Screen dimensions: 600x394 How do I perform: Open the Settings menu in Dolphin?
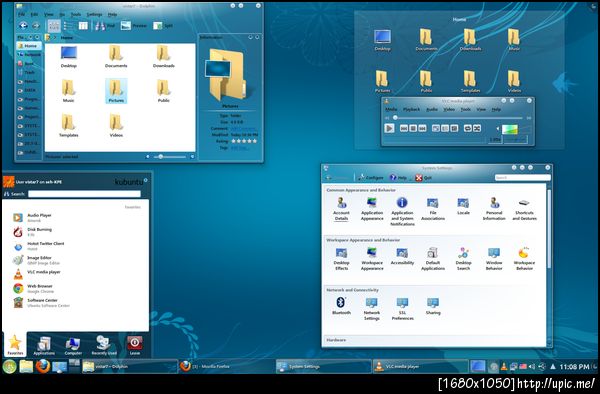click(94, 15)
